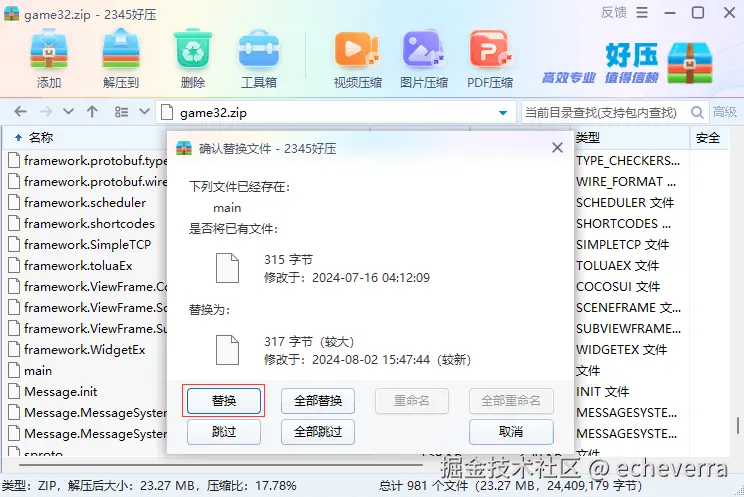Sort by the 安全 column header
The image size is (744, 497).
pos(708,138)
